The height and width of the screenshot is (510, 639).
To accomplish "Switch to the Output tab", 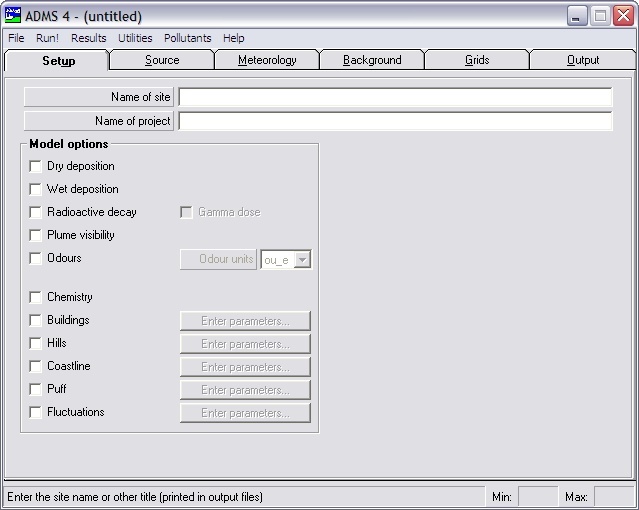I will (583, 60).
